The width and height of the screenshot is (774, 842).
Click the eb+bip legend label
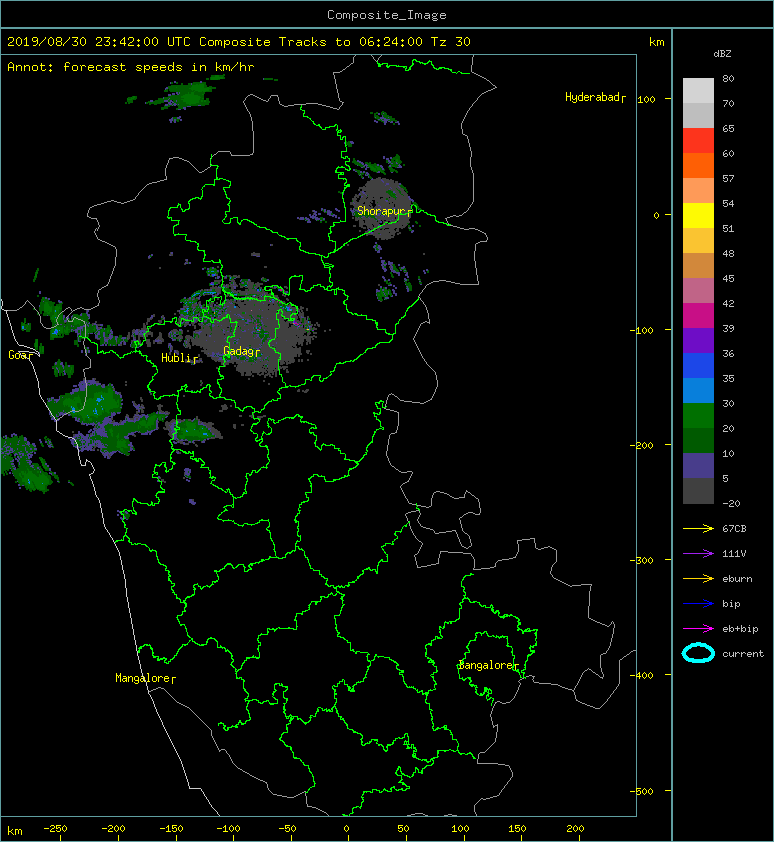[x=740, y=629]
